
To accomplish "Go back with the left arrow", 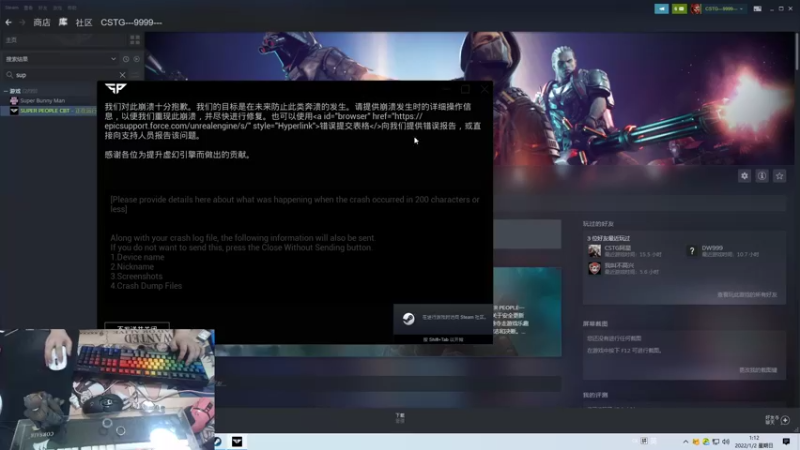I will coord(8,22).
